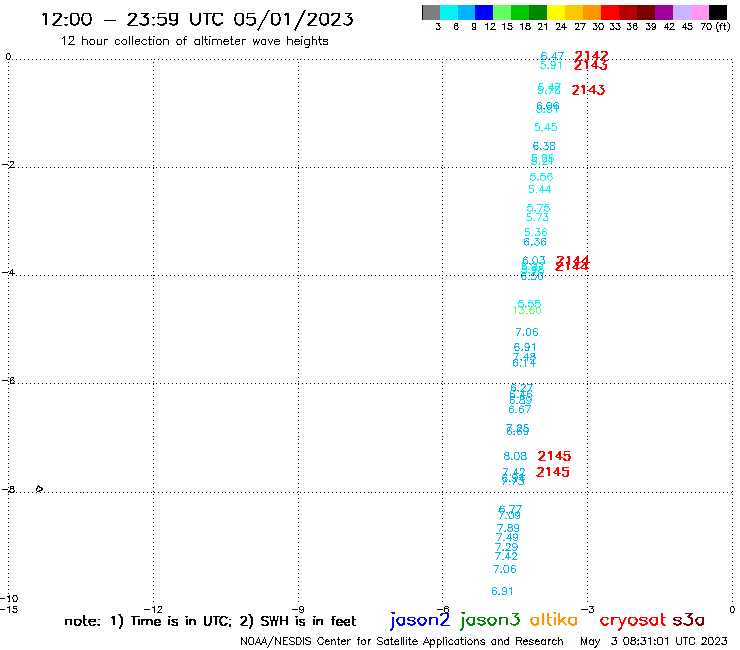Select the altika satellite label
This screenshot has width=740, height=650.
coord(554,619)
